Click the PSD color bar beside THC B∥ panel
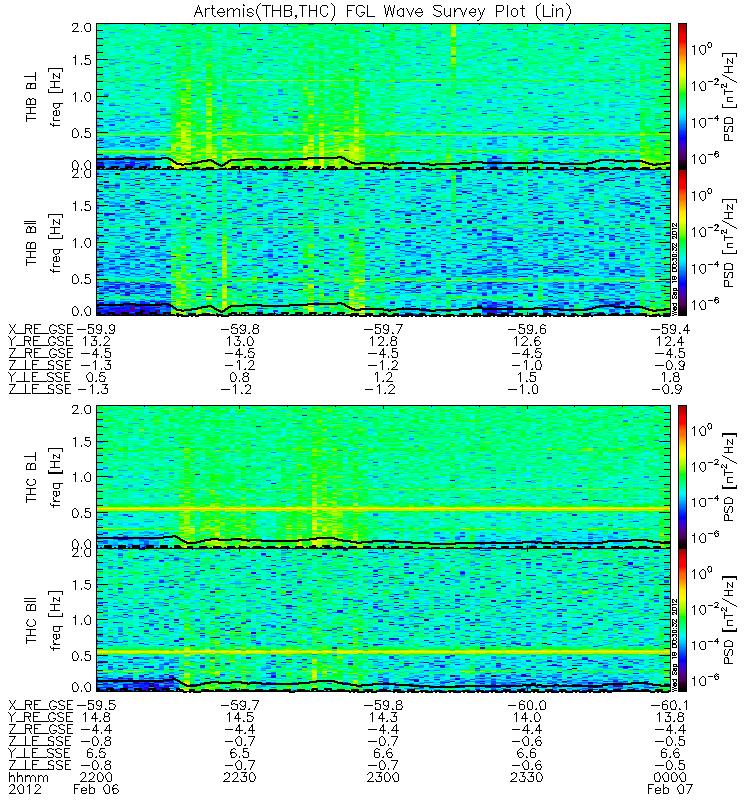Image resolution: width=750 pixels, height=800 pixels. click(682, 620)
